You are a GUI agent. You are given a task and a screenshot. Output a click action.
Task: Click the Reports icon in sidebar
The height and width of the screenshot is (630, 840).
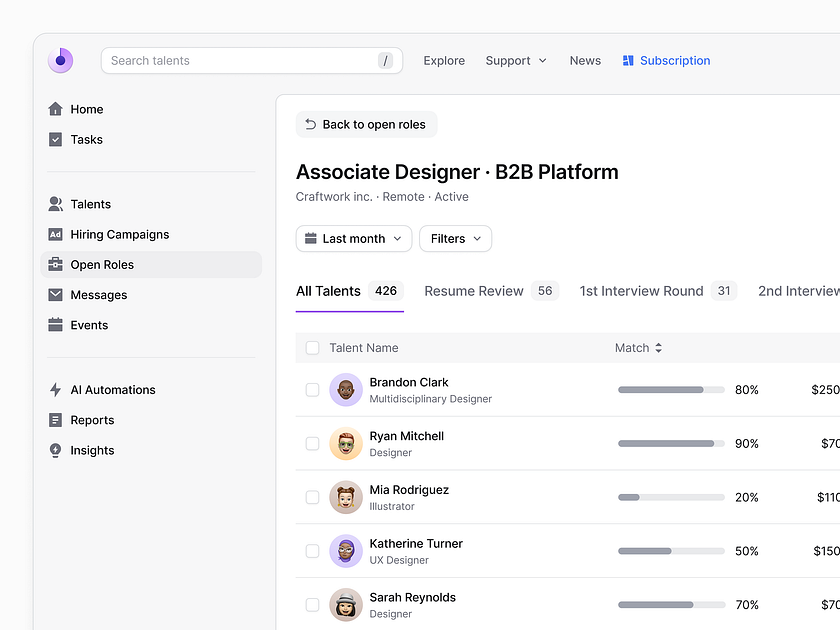click(x=57, y=420)
